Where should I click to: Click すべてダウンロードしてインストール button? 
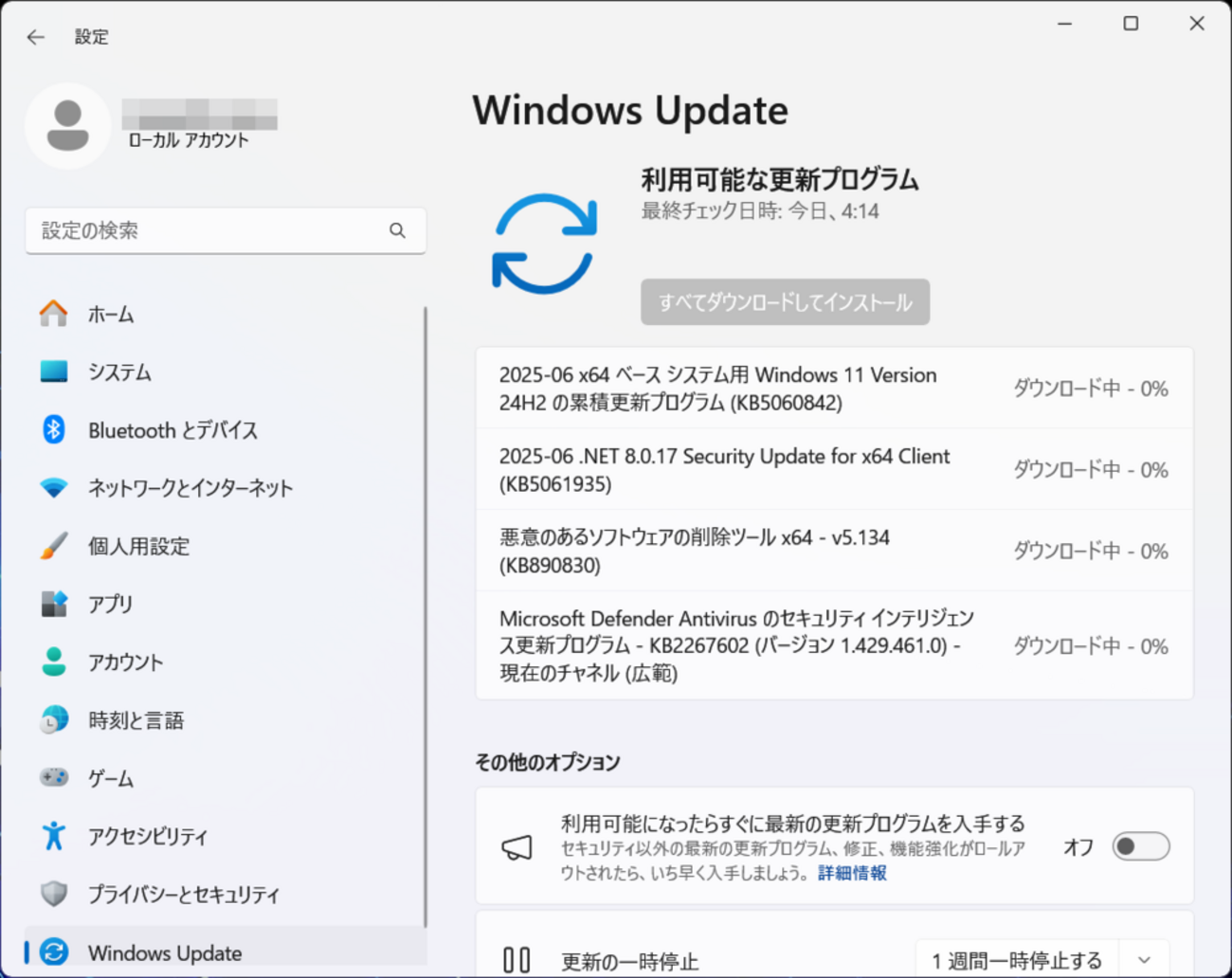click(785, 302)
